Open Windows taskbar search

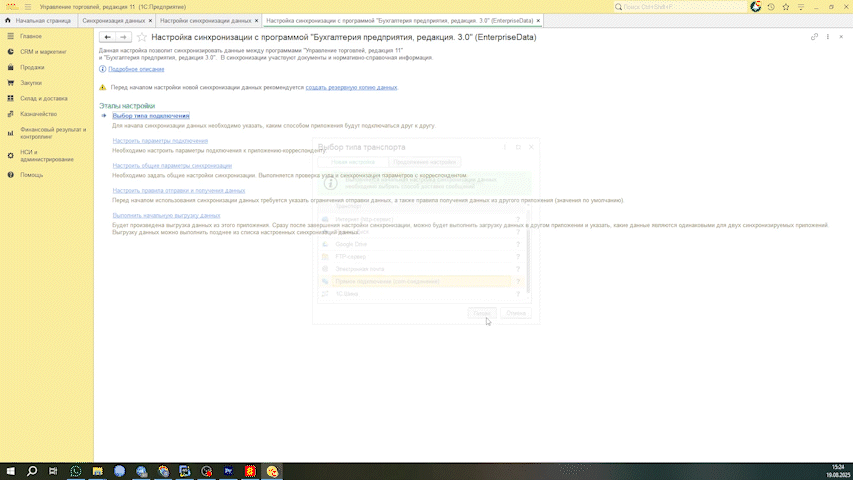click(32, 471)
